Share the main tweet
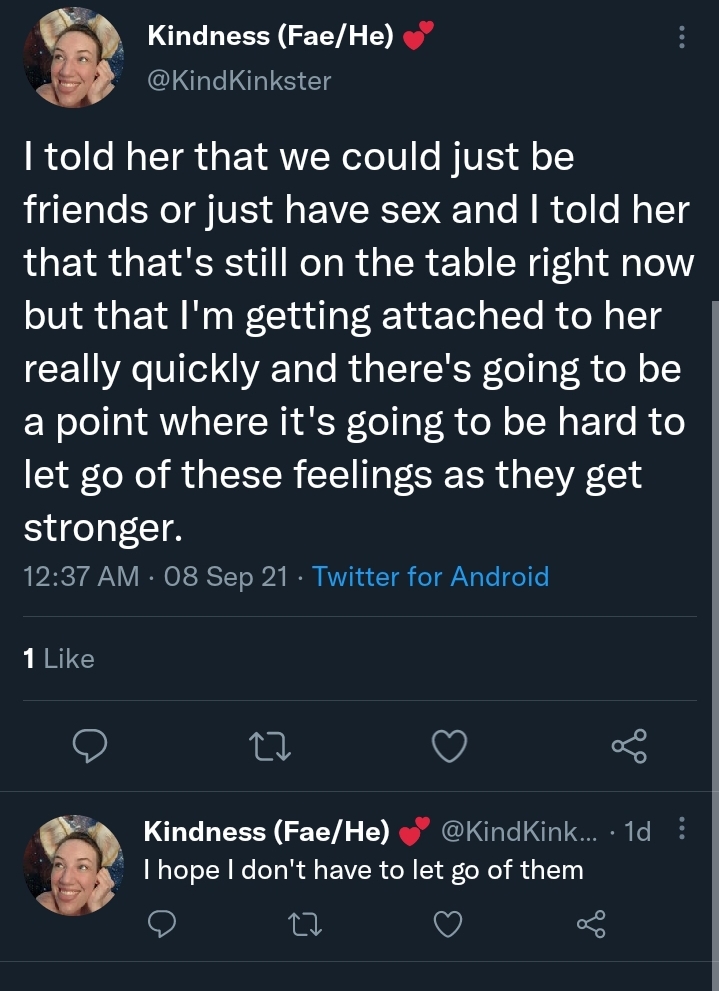The height and width of the screenshot is (991, 719). point(629,746)
